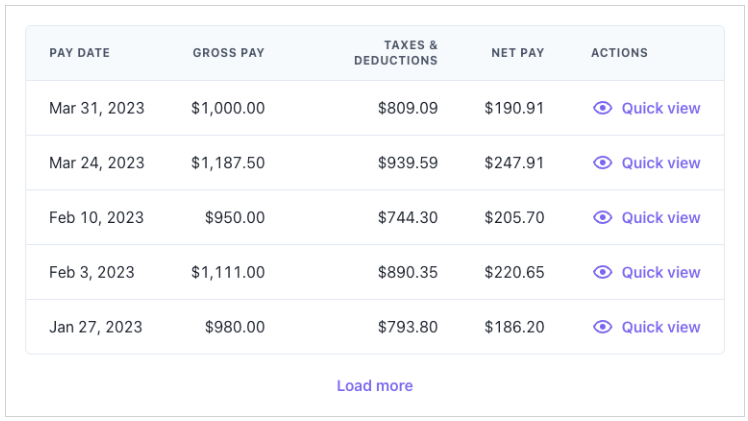Image resolution: width=748 pixels, height=421 pixels.
Task: Click the Net Pay column header
Action: (x=517, y=53)
